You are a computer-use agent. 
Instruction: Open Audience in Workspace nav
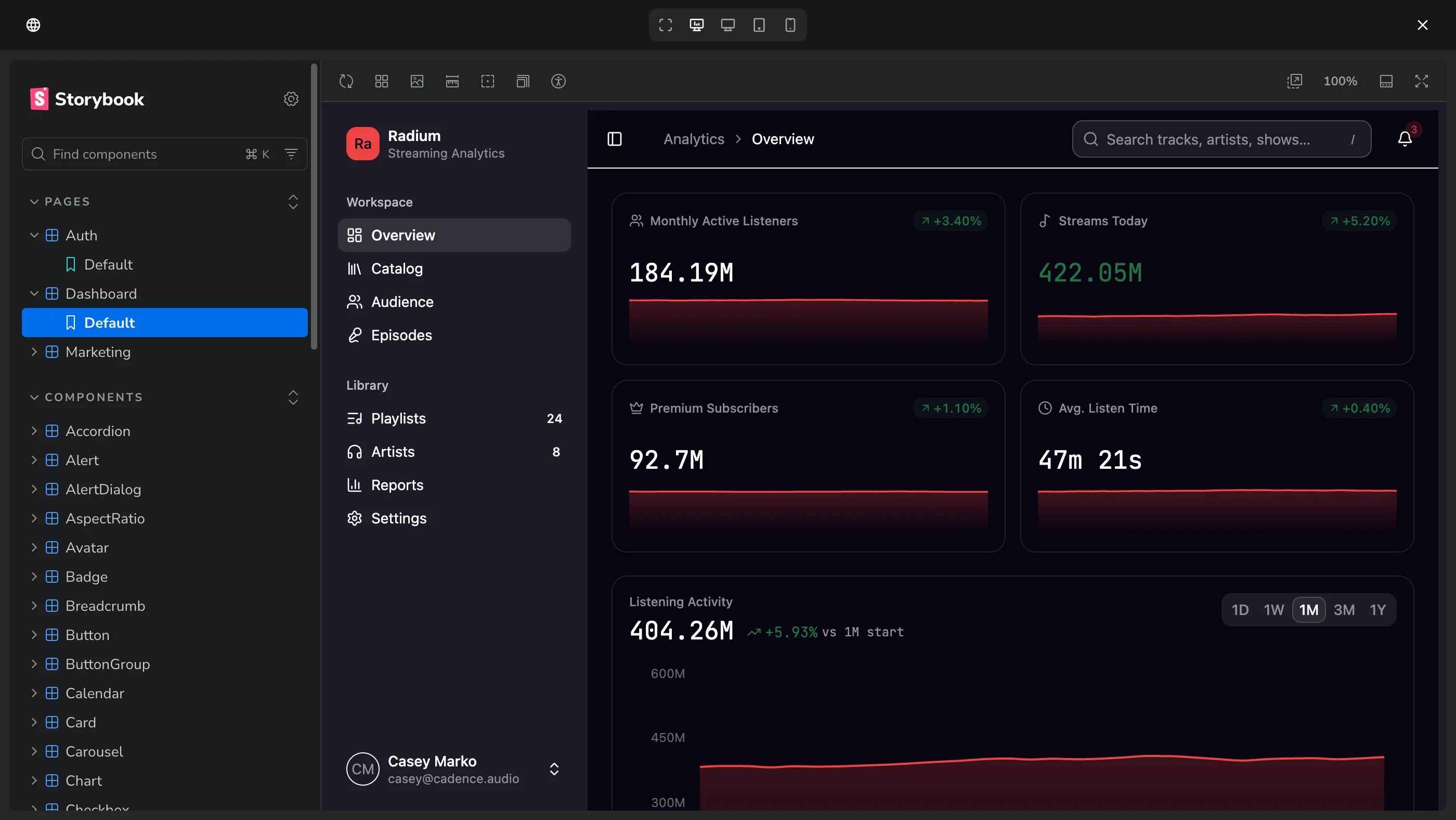454,302
